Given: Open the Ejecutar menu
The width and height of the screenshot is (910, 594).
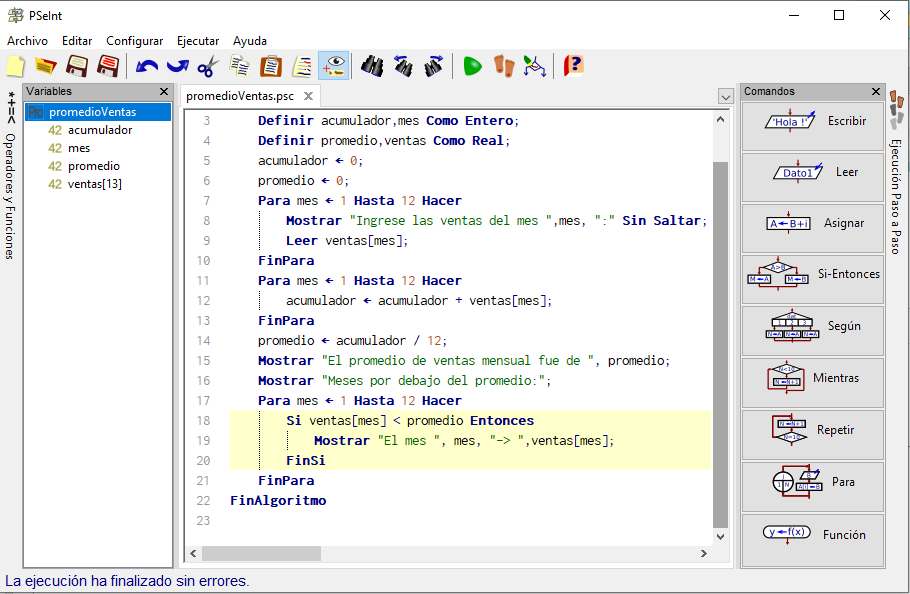Looking at the screenshot, I should (198, 41).
